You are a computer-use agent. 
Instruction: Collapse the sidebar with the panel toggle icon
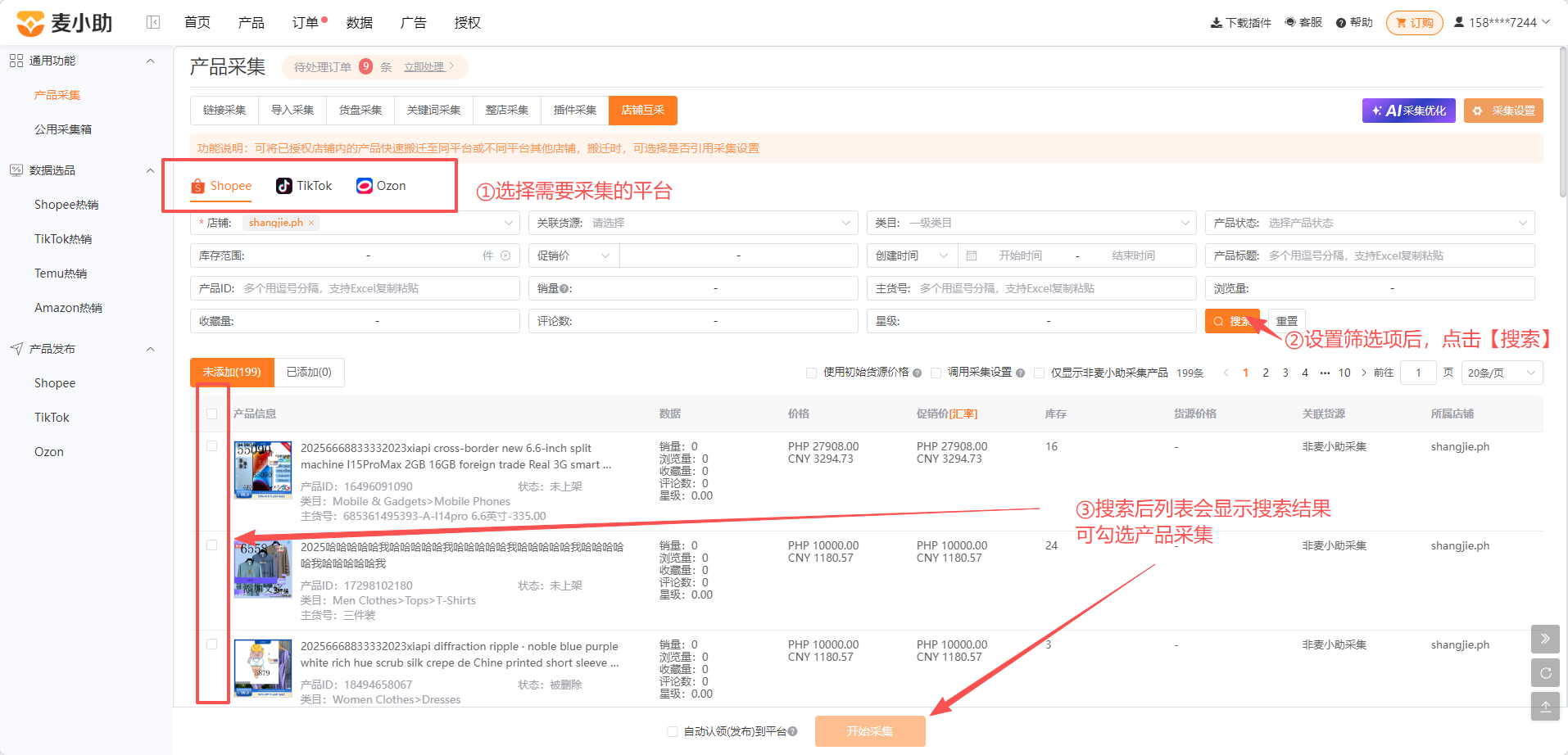click(x=153, y=22)
